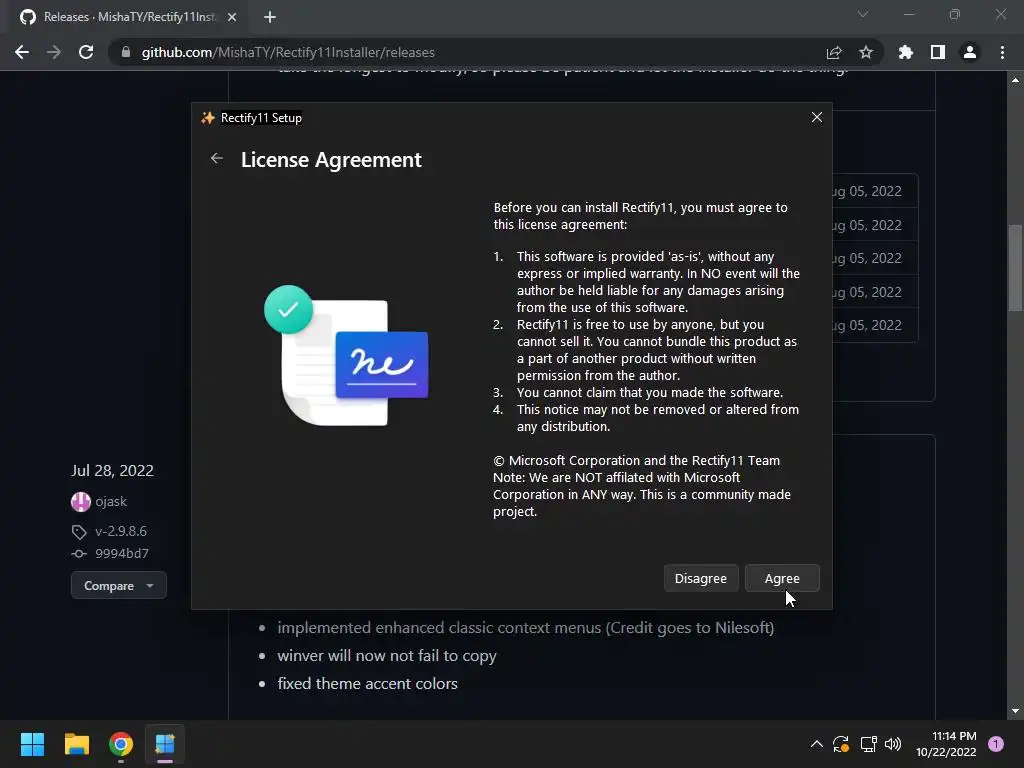Open the v-2.9.8.6 tag link
1024x768 pixels.
click(121, 531)
